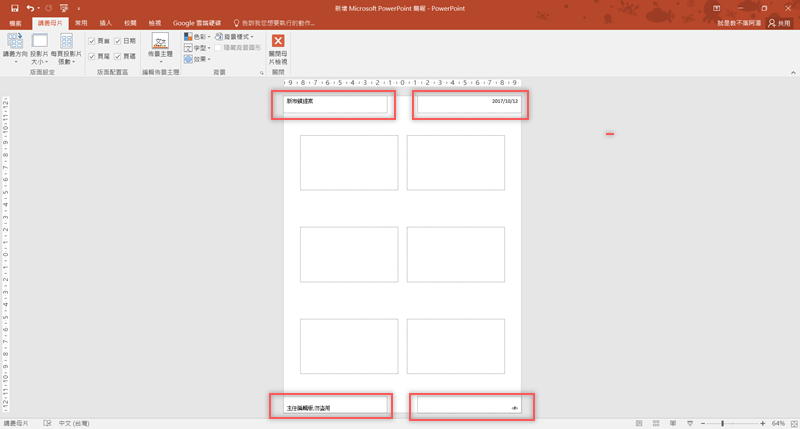Viewport: 800px width, 429px height.
Task: Open Customize Quick Access Toolbar arrow
Action: [79, 9]
